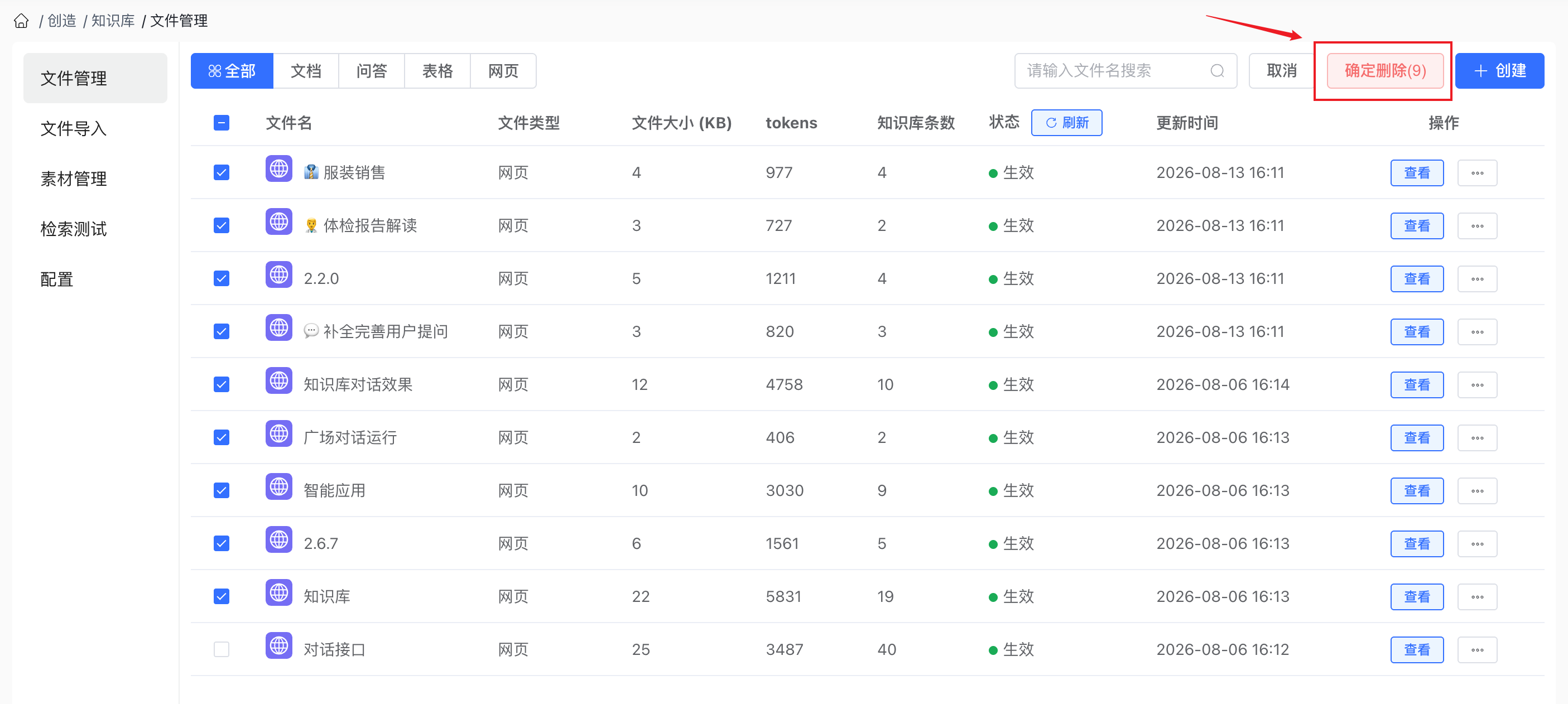Uncheck the 广场对话运行 row checkbox
This screenshot has height=704, width=1568.
pos(222,437)
